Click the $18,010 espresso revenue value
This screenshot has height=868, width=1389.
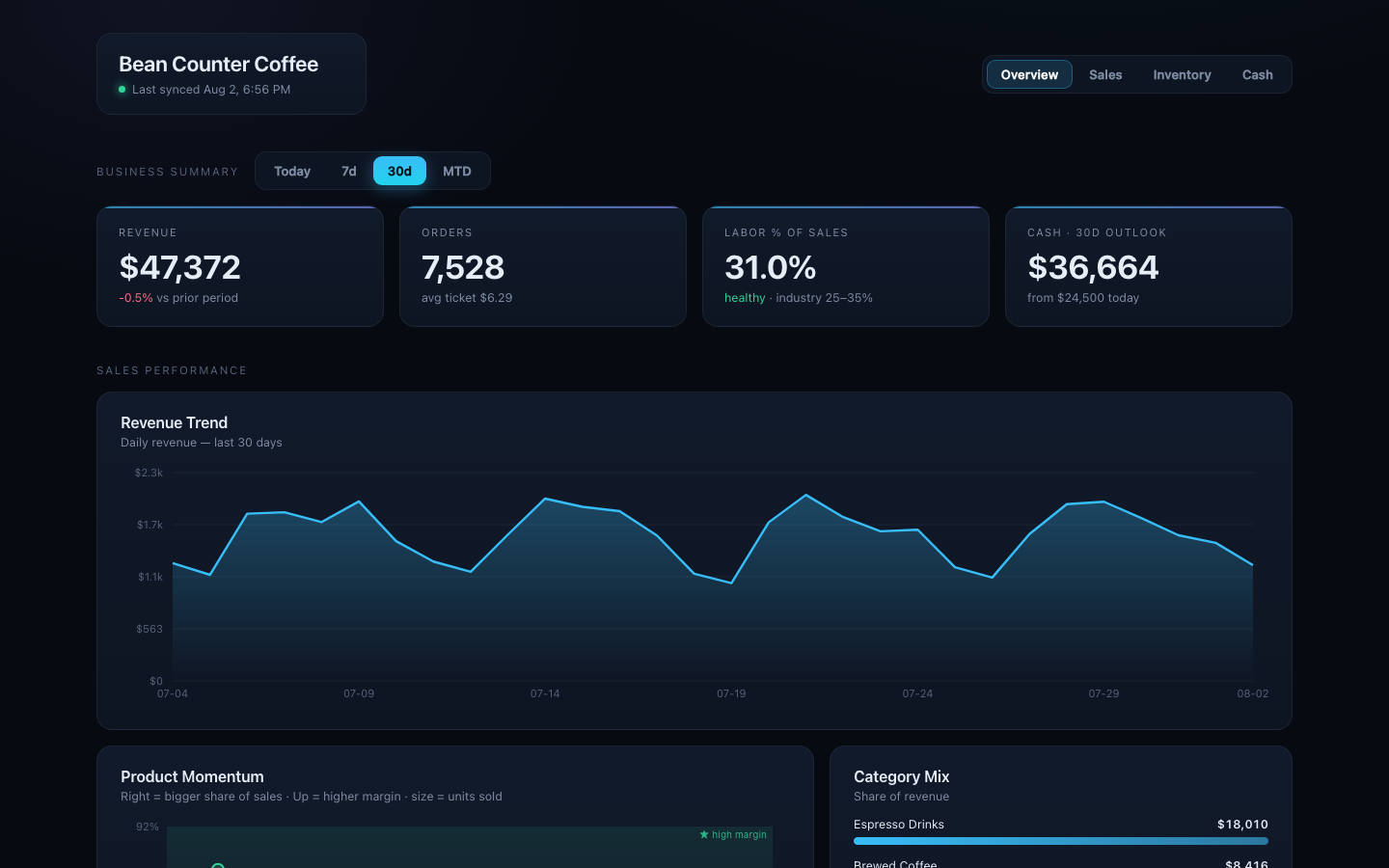point(1242,825)
